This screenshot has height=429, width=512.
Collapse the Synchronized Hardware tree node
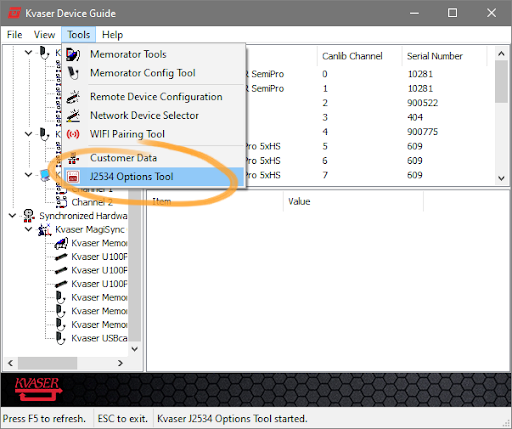12,216
